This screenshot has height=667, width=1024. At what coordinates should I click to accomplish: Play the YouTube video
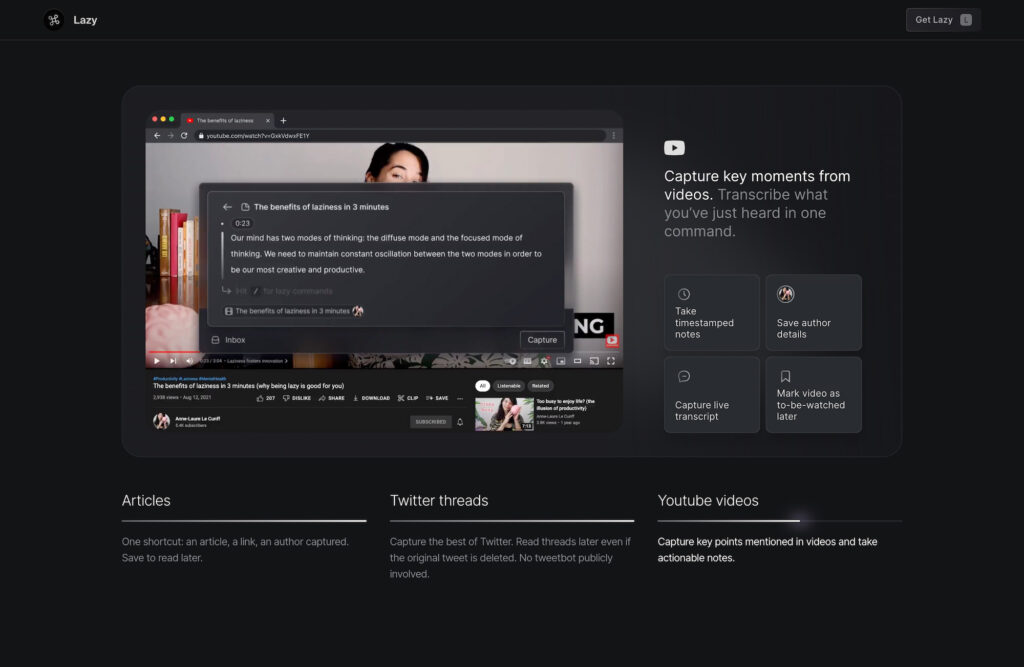[157, 361]
